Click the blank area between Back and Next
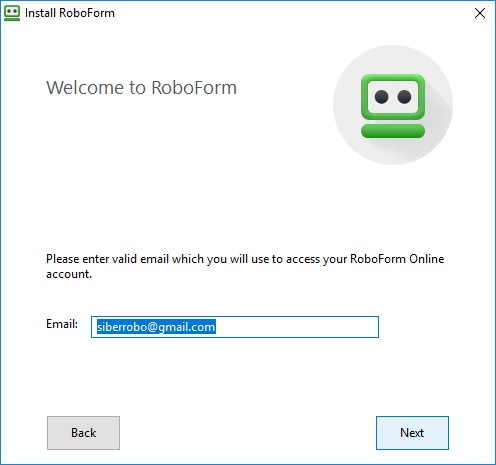496x465 pixels. (248, 433)
